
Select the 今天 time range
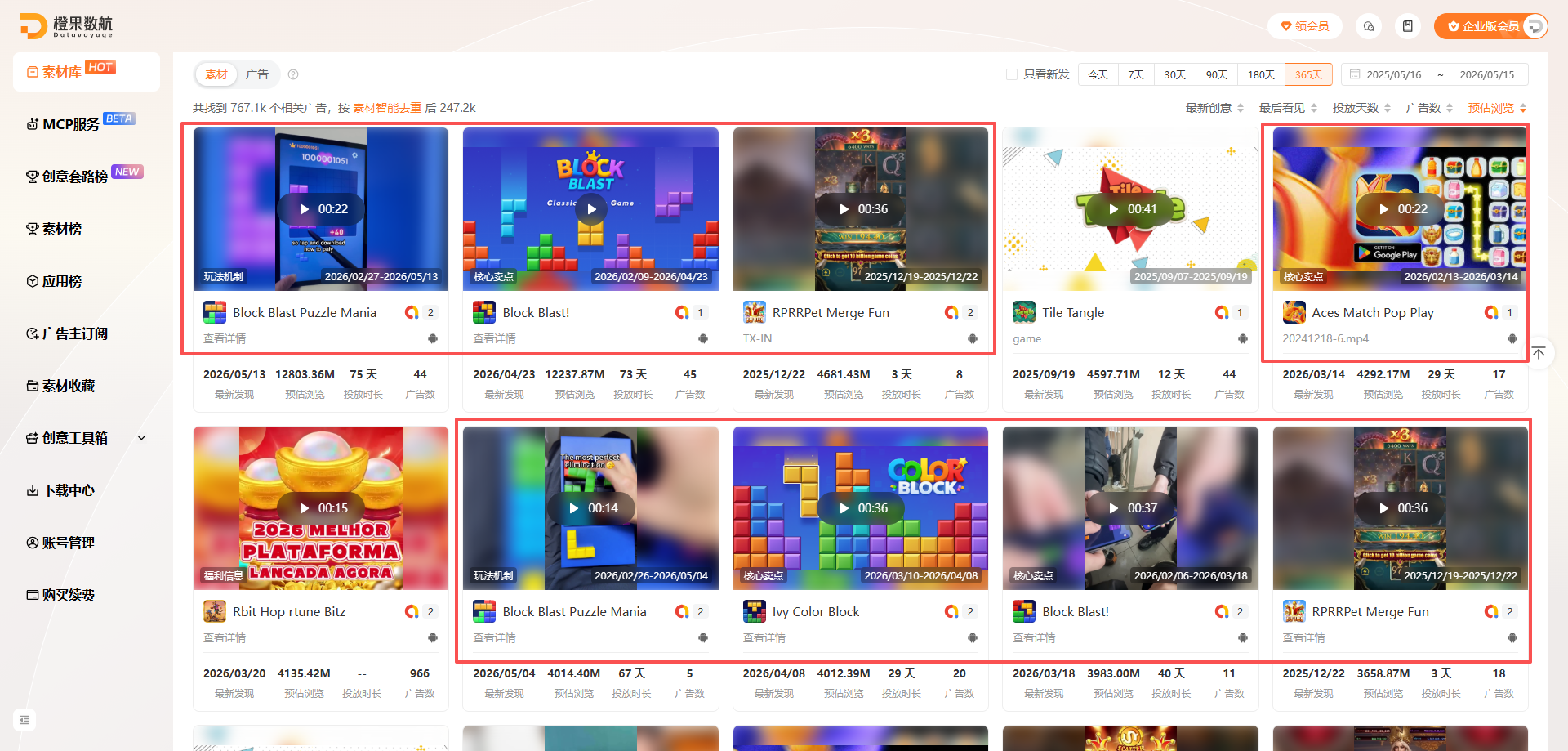(1098, 74)
